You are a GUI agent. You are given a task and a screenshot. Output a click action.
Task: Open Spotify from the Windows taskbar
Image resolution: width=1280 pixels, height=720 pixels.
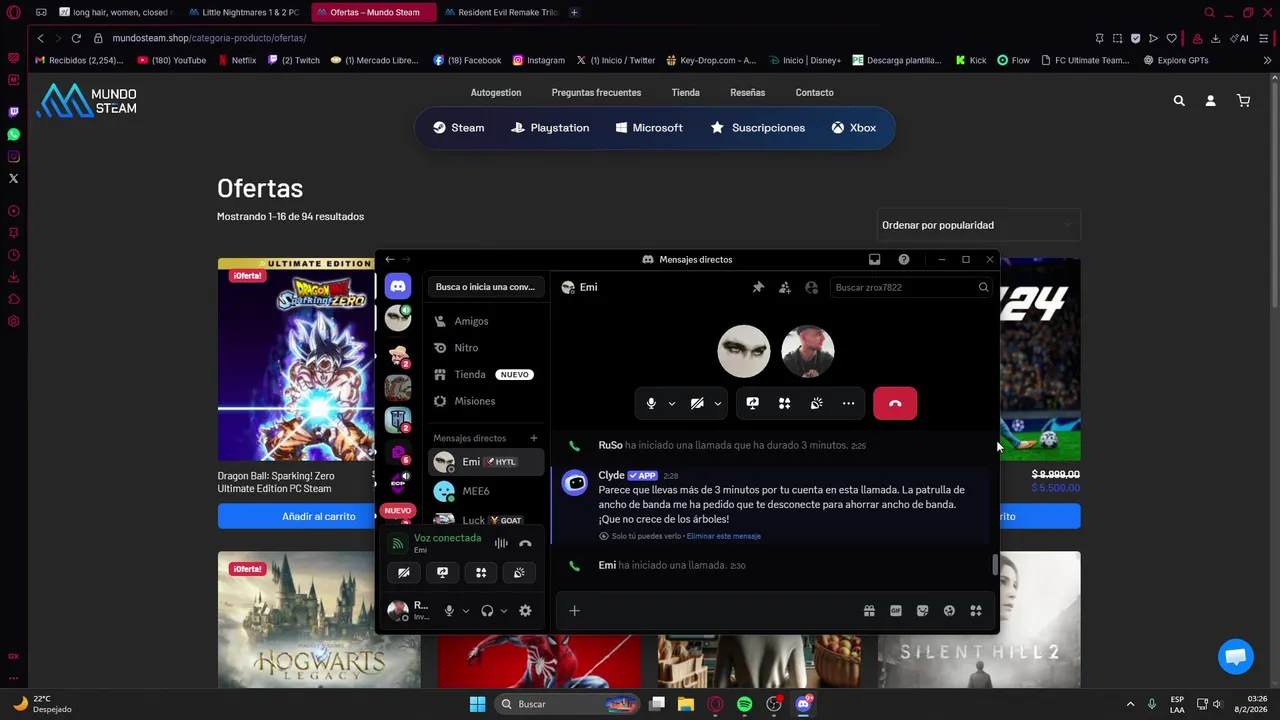(744, 704)
